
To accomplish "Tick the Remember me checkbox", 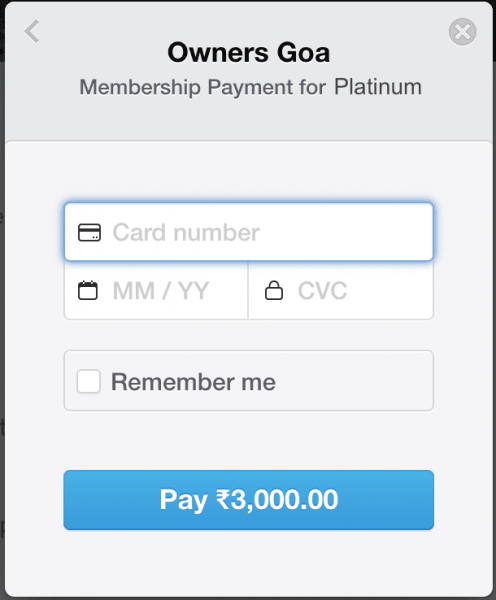I will 88,381.
